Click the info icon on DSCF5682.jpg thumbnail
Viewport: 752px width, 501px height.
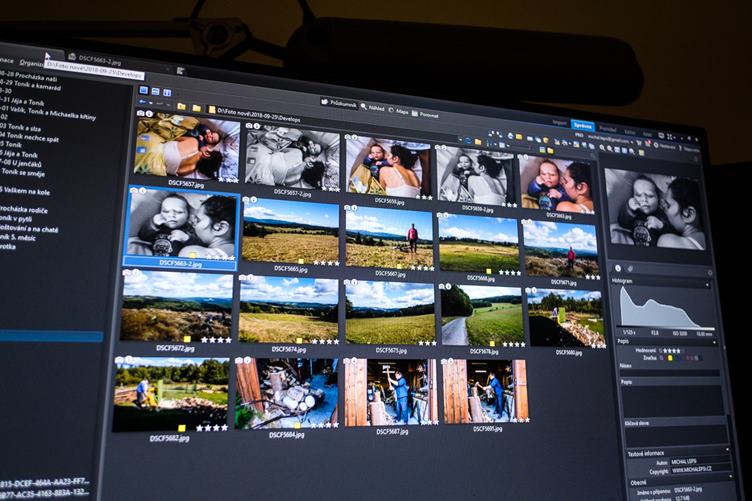pyautogui.click(x=129, y=359)
